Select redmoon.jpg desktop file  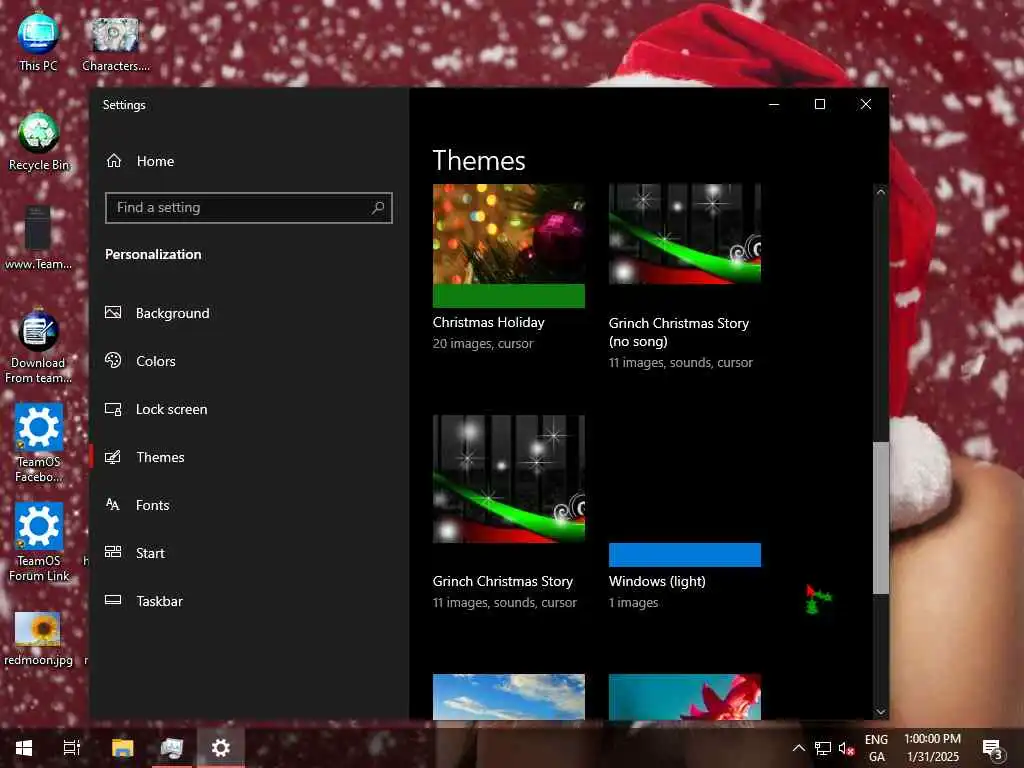coord(38,639)
